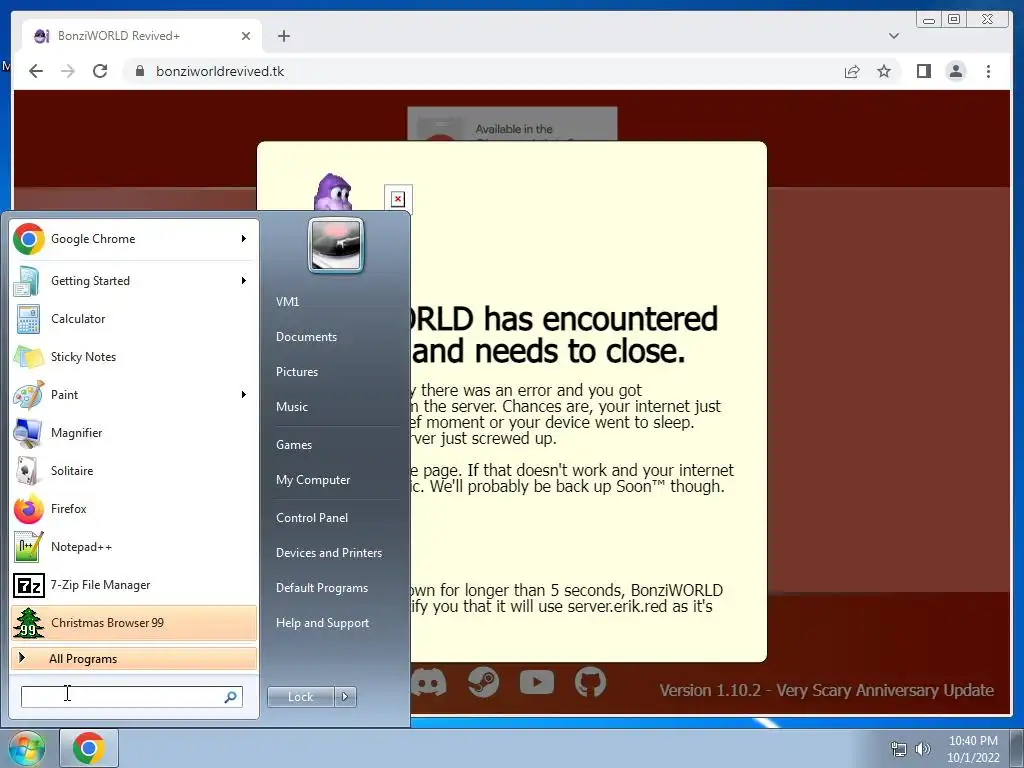Click the Chrome taskbar icon

click(x=89, y=748)
